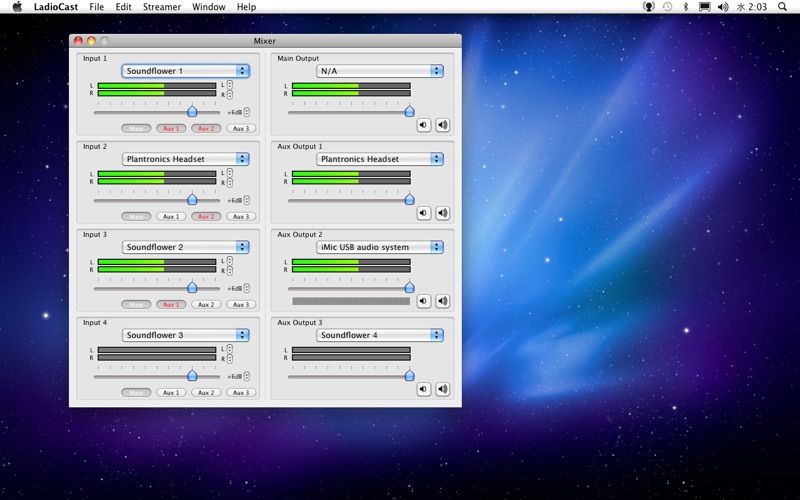The image size is (800, 500).
Task: Open Aux Output 2 iMic USB dropdown
Action: pyautogui.click(x=380, y=247)
